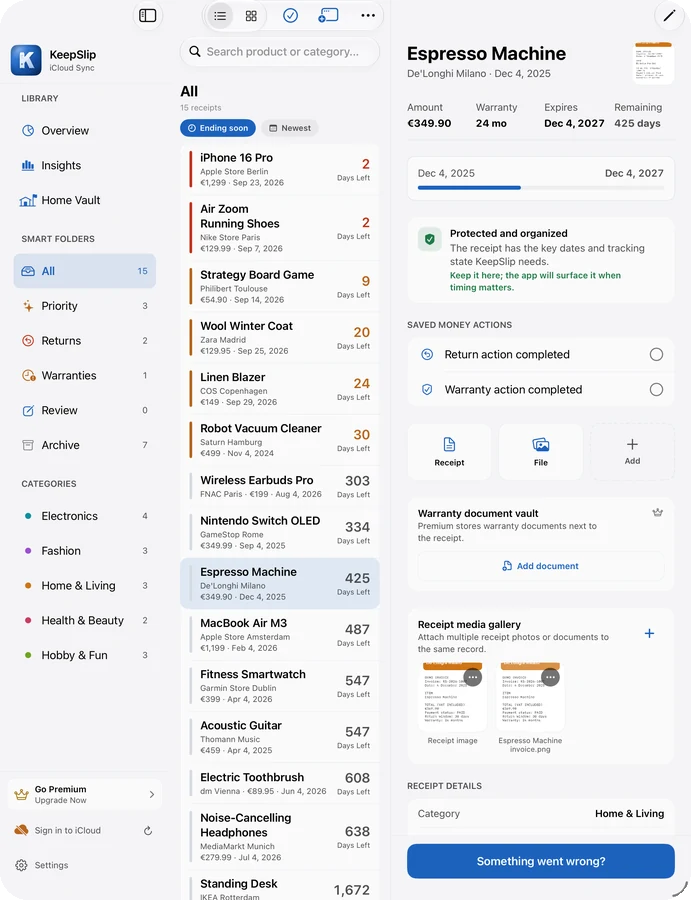Filter by Health & Beauty category
Viewport: 691px width, 900px height.
coord(84,620)
